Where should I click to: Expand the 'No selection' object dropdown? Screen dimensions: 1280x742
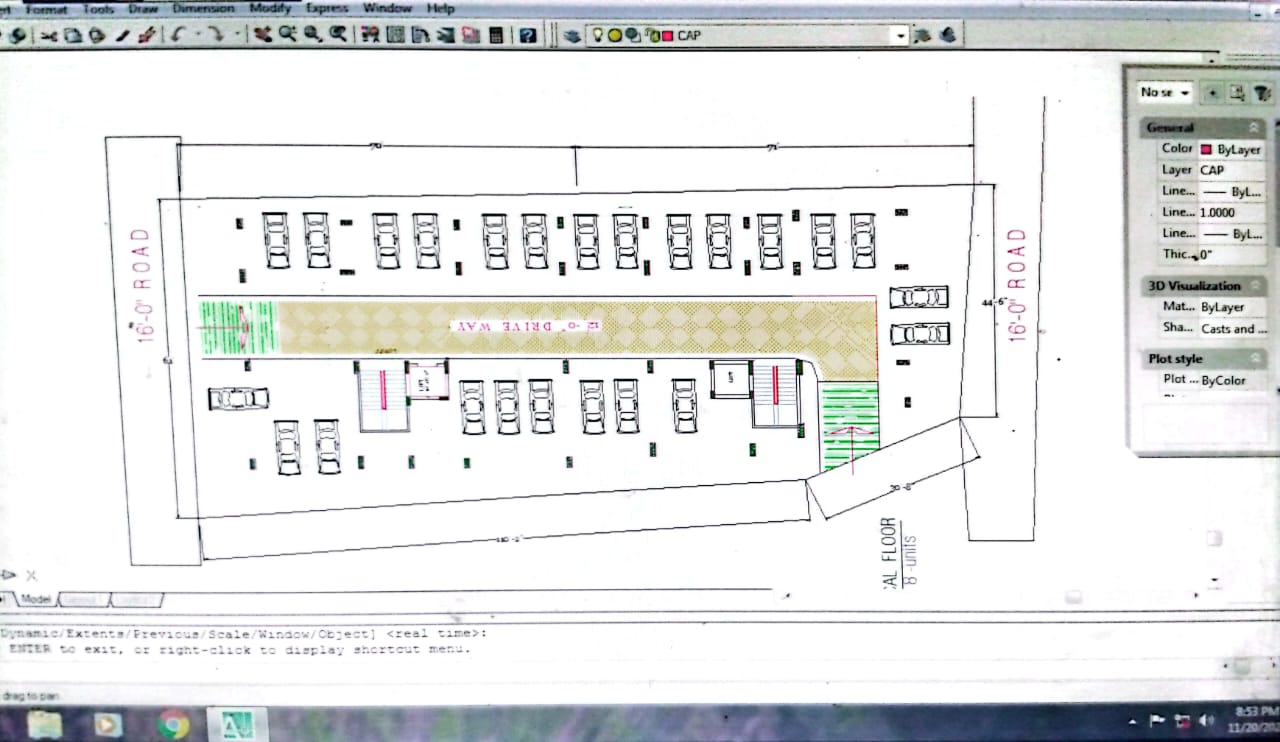pos(1166,92)
